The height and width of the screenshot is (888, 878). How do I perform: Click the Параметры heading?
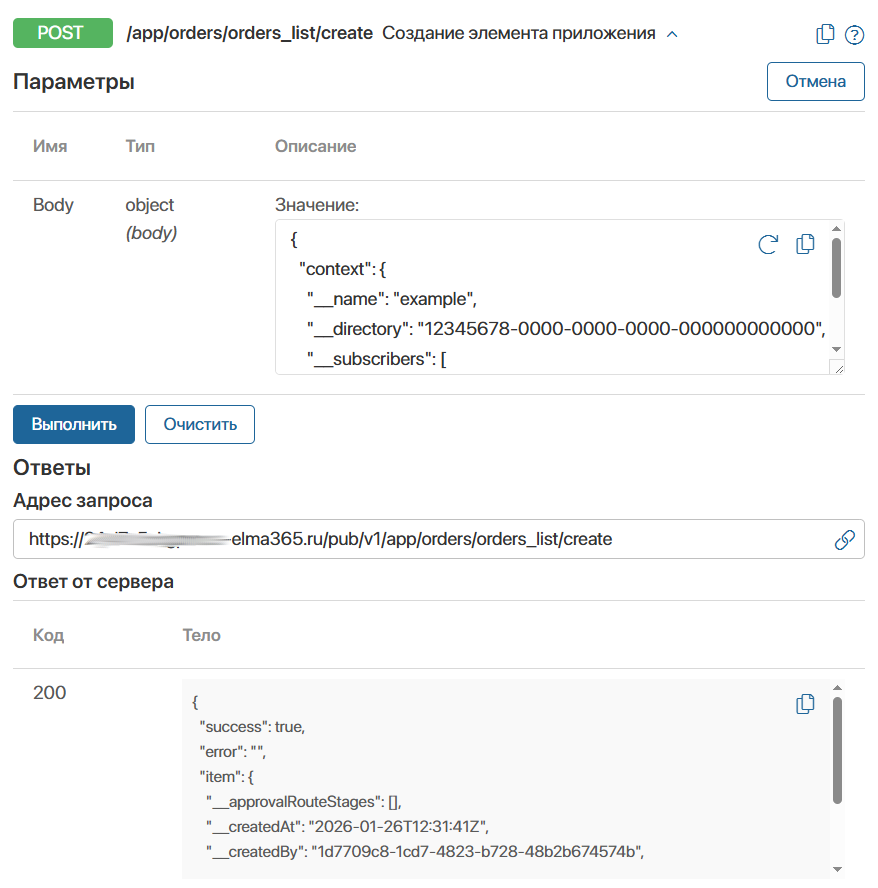tap(74, 82)
